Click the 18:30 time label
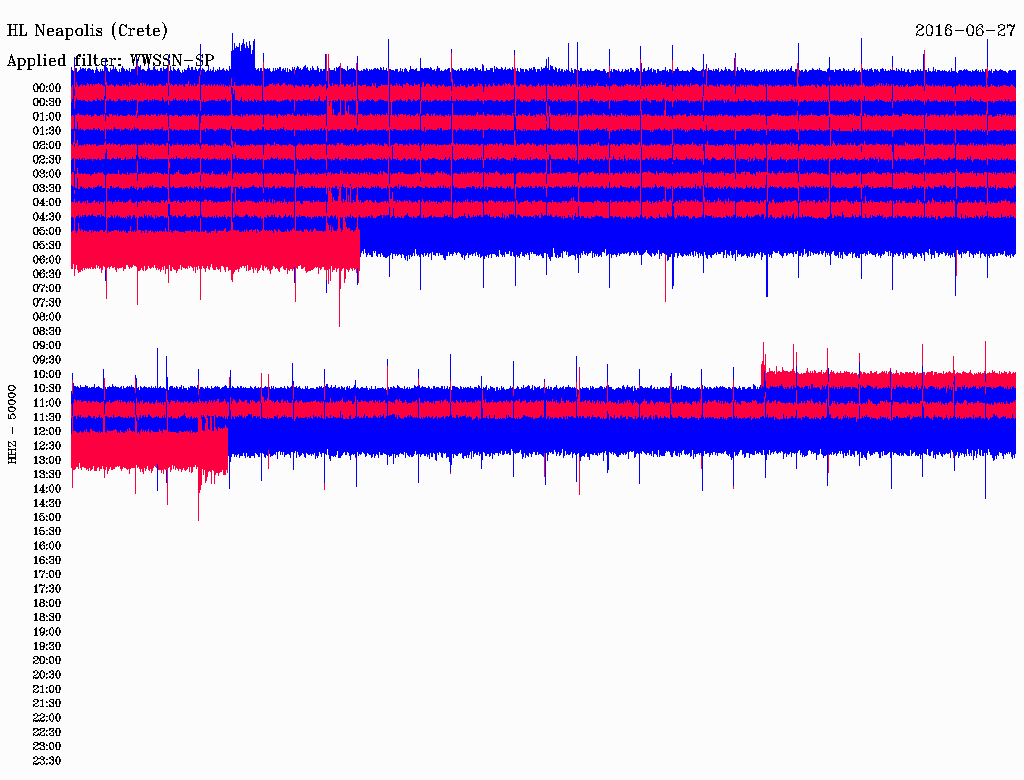The height and width of the screenshot is (780, 1024). pos(47,617)
